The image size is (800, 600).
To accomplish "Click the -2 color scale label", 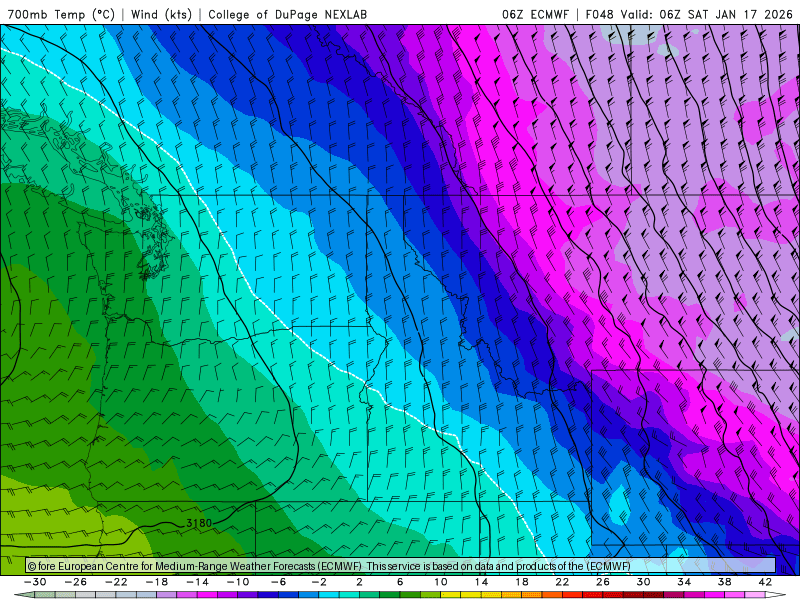I will point(319,582).
